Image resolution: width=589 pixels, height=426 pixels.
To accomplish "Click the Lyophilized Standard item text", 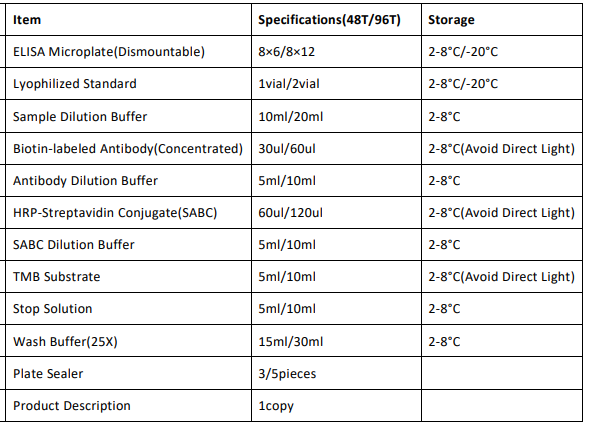I will pos(75,83).
